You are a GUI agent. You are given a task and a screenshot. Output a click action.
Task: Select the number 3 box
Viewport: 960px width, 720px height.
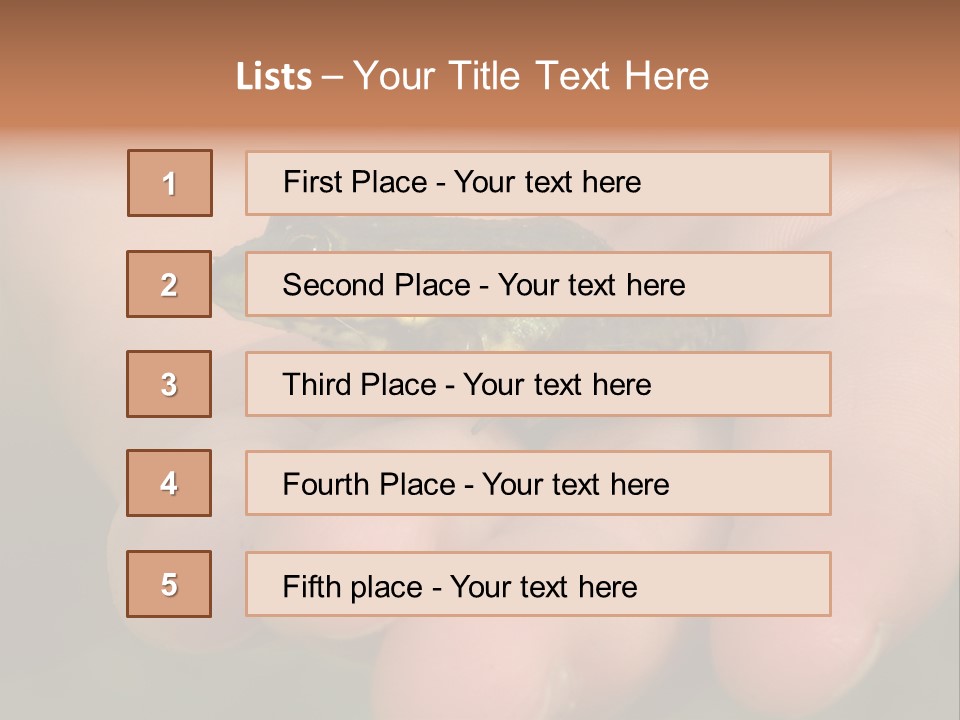(x=169, y=384)
